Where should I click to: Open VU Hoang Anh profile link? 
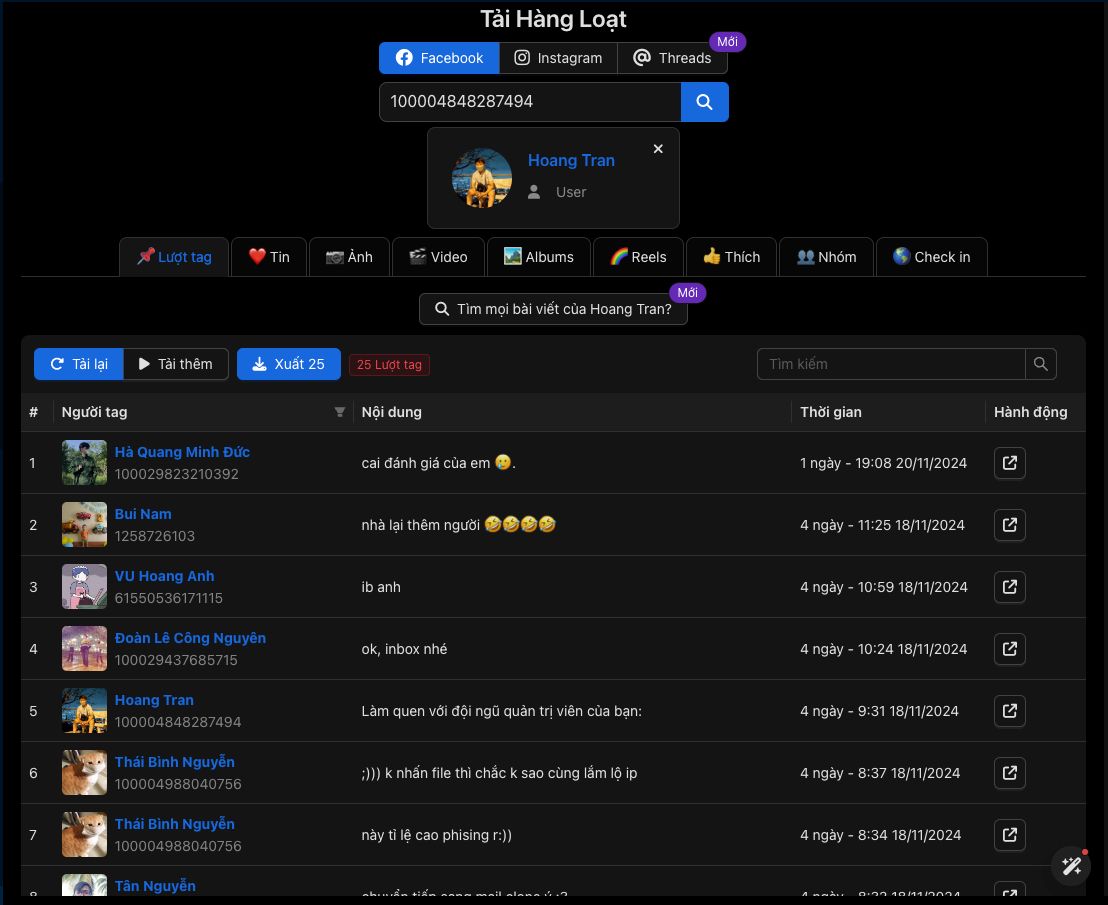click(x=165, y=576)
